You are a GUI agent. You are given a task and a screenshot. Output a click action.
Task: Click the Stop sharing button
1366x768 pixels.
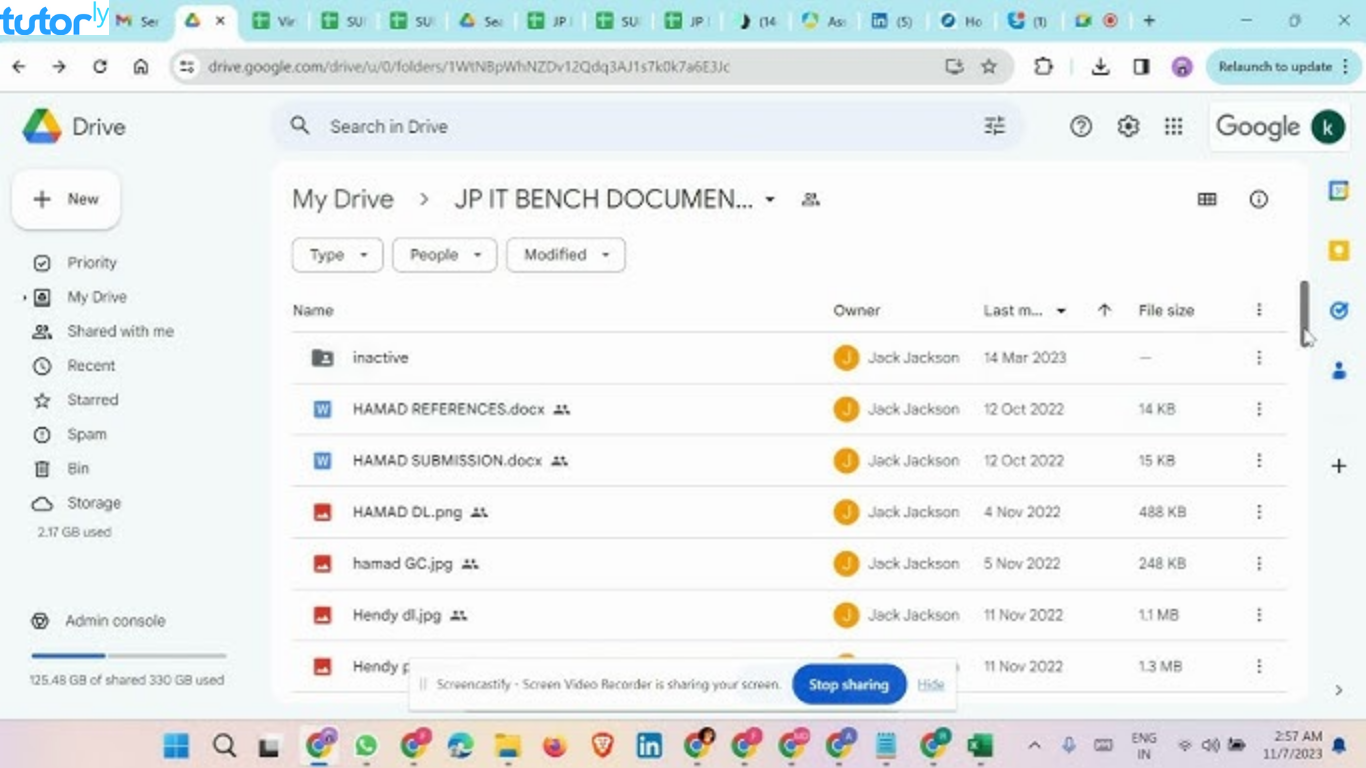[x=848, y=684]
